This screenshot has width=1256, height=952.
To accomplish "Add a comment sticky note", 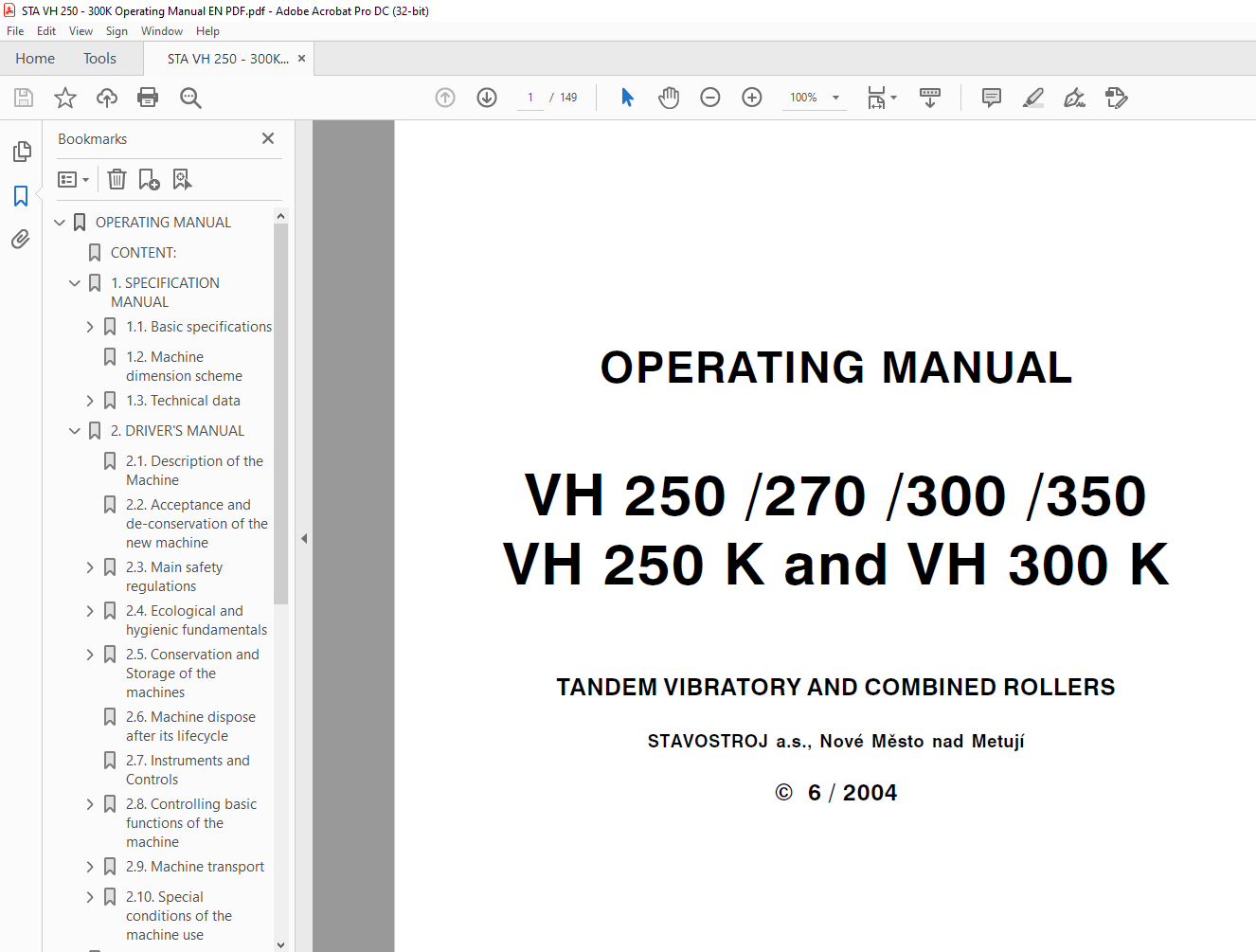I will point(992,98).
